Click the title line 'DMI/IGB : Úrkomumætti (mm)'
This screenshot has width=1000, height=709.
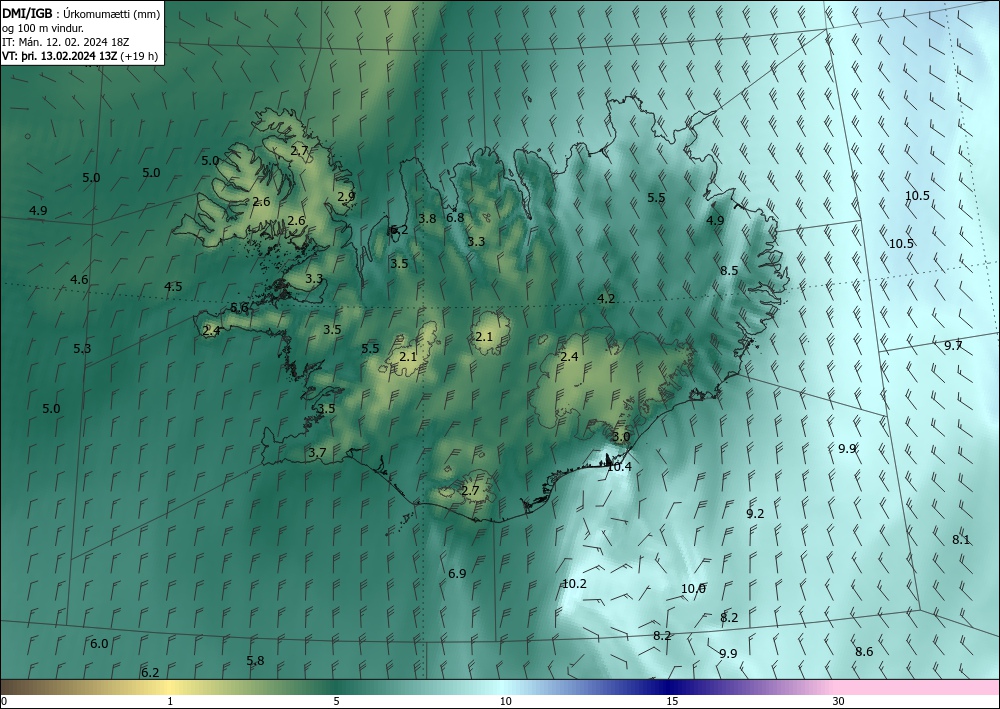click(81, 14)
